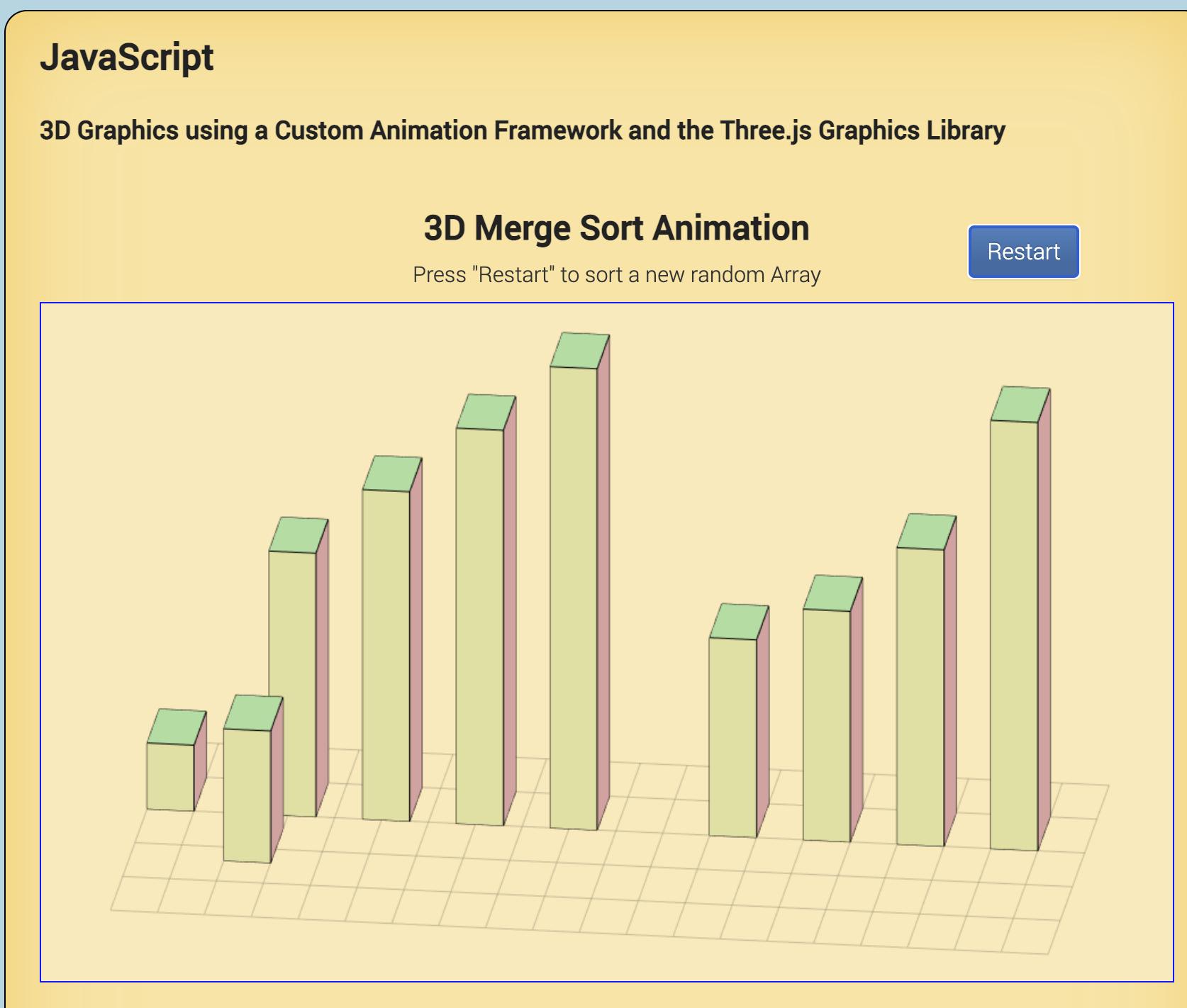Click the 3D Graphics subtitle text
1187x1008 pixels.
(523, 130)
